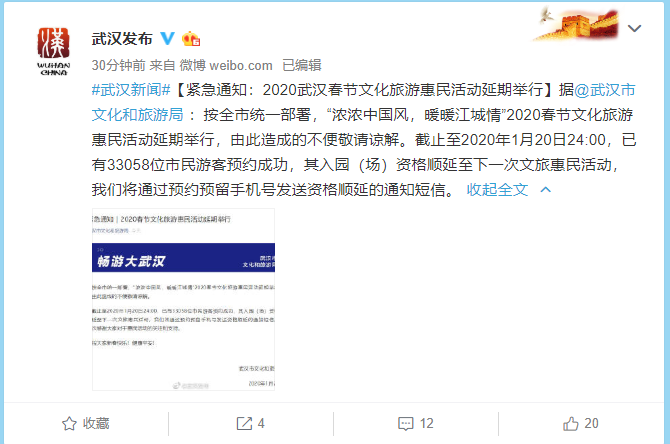Image resolution: width=670 pixels, height=444 pixels.
Task: Click the 武汉发布 avatar logo
Action: coord(53,50)
